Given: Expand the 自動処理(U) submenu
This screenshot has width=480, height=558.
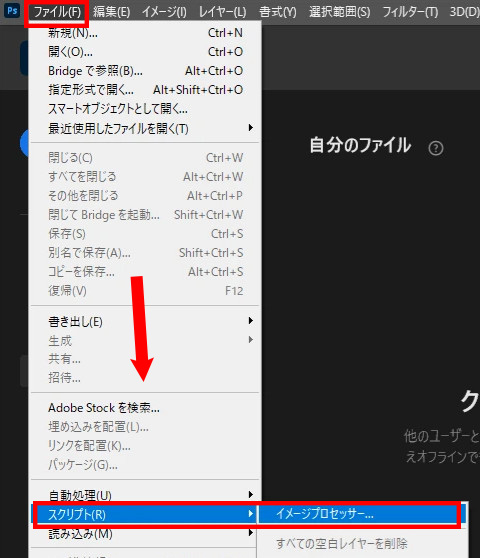Looking at the screenshot, I should (145, 495).
